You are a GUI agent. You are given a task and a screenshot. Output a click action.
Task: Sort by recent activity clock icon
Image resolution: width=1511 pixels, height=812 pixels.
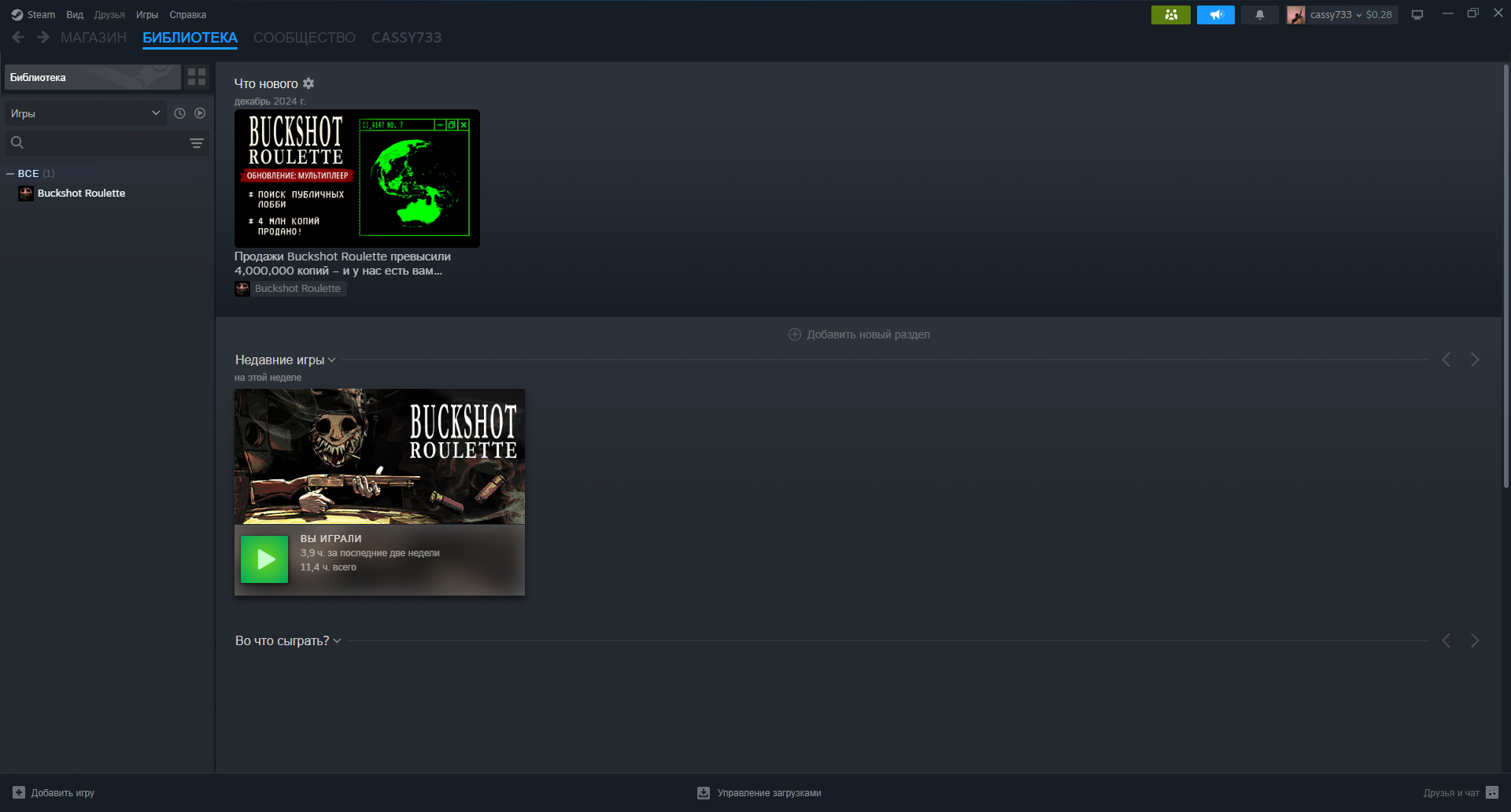click(x=179, y=113)
